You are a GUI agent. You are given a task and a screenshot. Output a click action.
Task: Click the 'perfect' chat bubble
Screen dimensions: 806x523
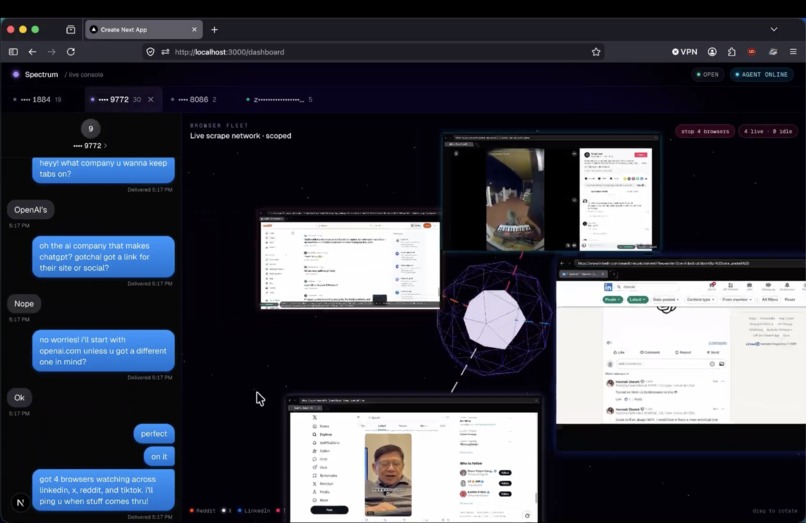pos(154,434)
